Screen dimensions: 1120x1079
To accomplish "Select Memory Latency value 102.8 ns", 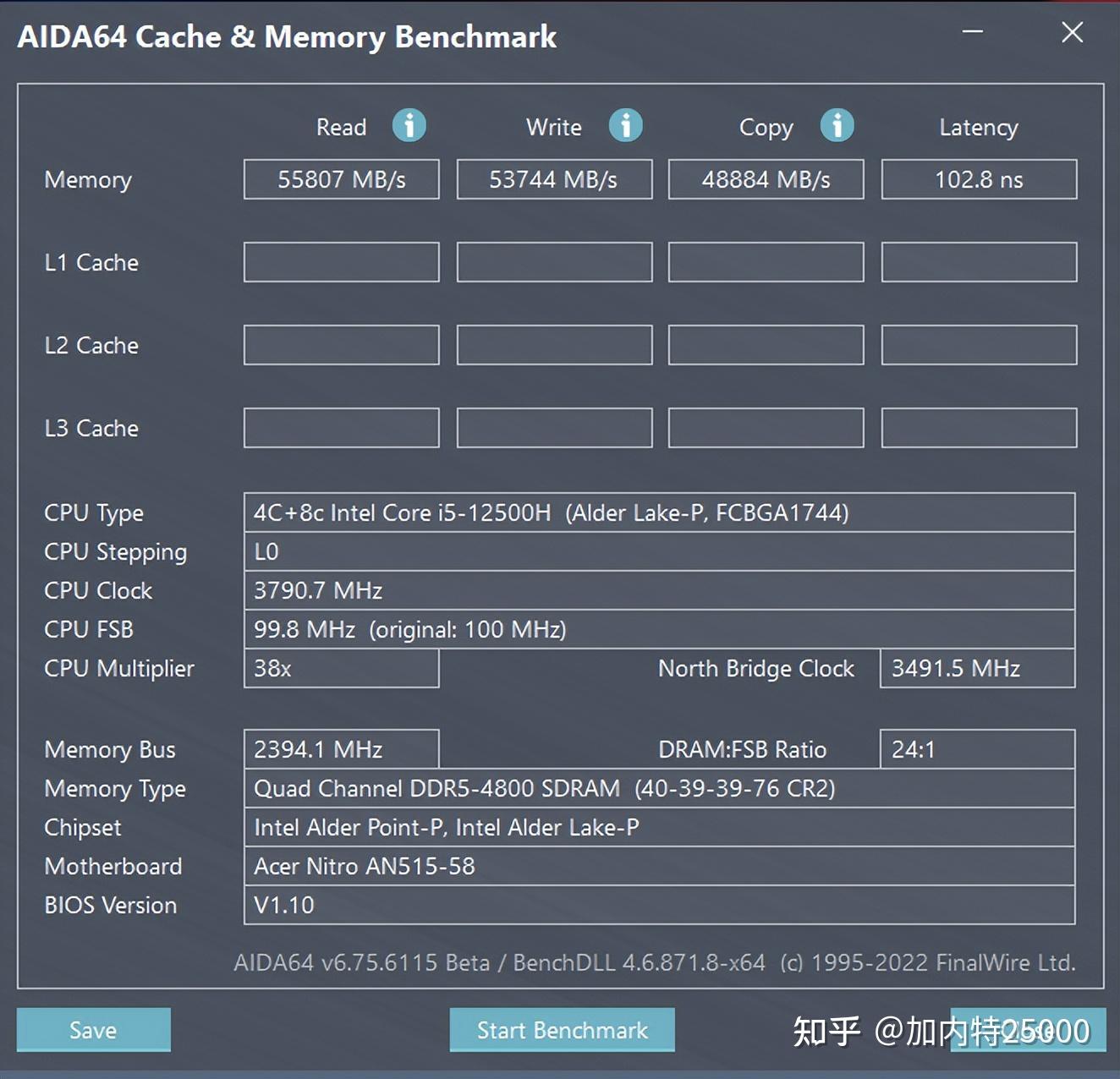I will pos(979,179).
